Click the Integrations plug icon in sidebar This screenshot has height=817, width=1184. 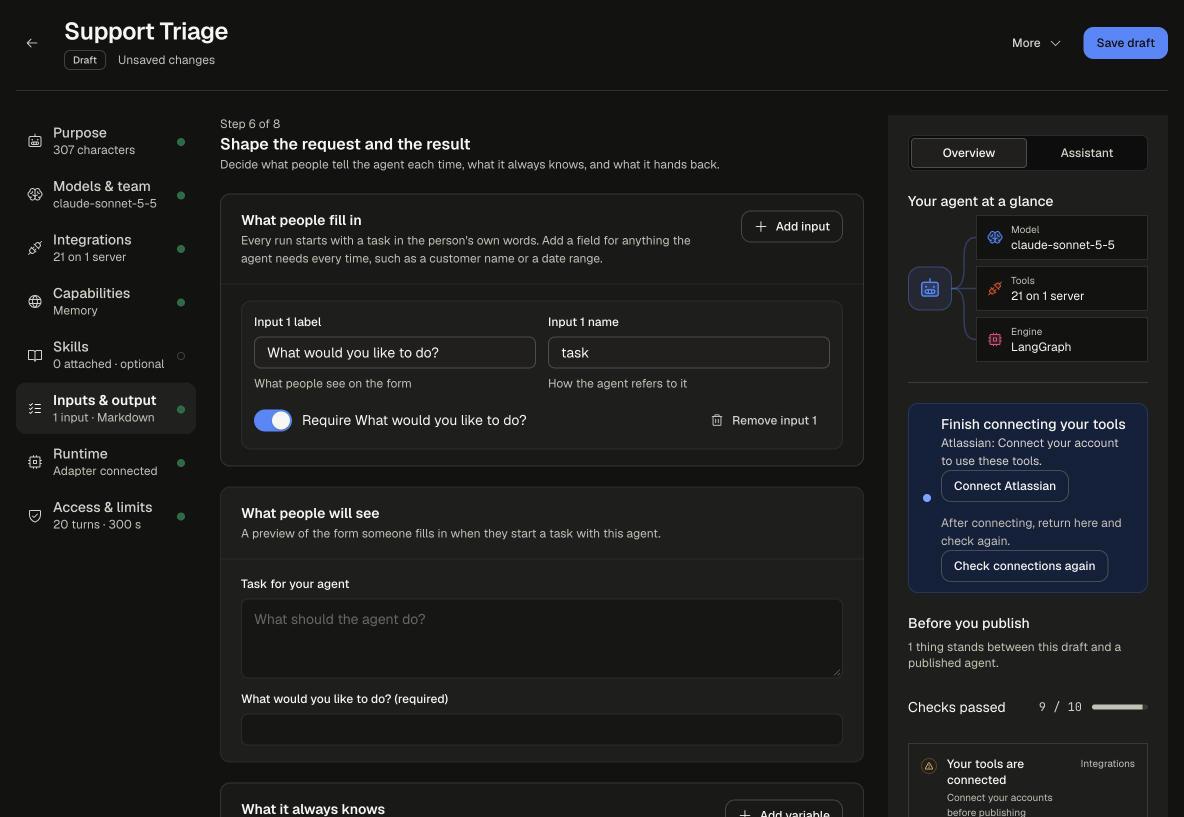[35, 248]
